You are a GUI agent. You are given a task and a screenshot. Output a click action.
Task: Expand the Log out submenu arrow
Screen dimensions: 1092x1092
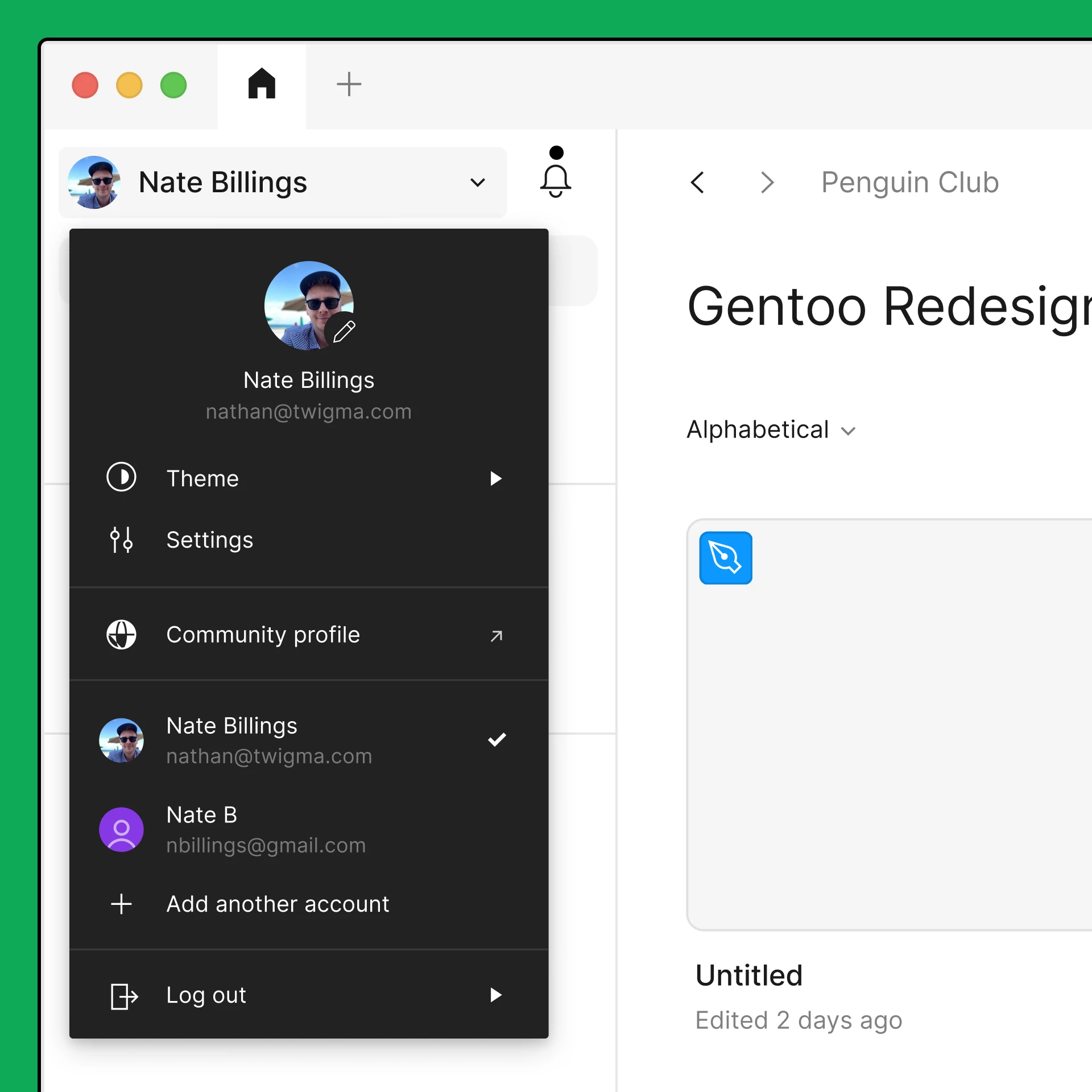point(495,995)
